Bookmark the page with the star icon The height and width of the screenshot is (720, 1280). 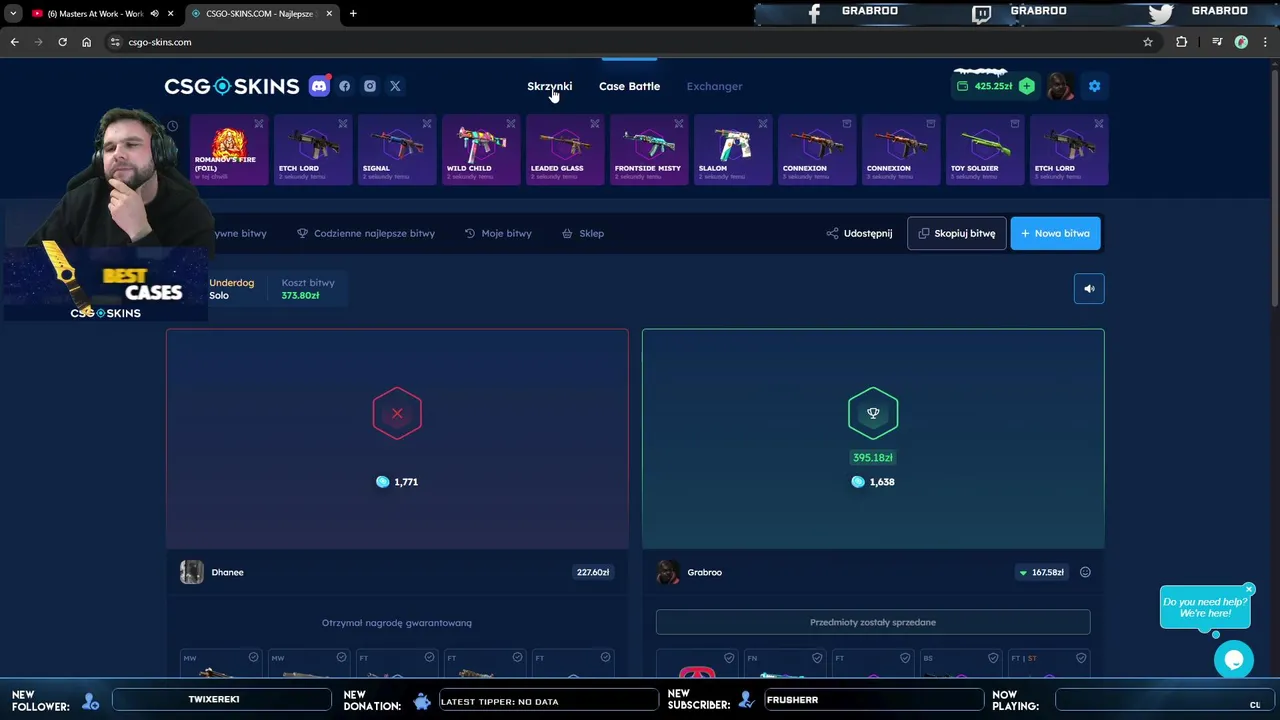point(1148,42)
